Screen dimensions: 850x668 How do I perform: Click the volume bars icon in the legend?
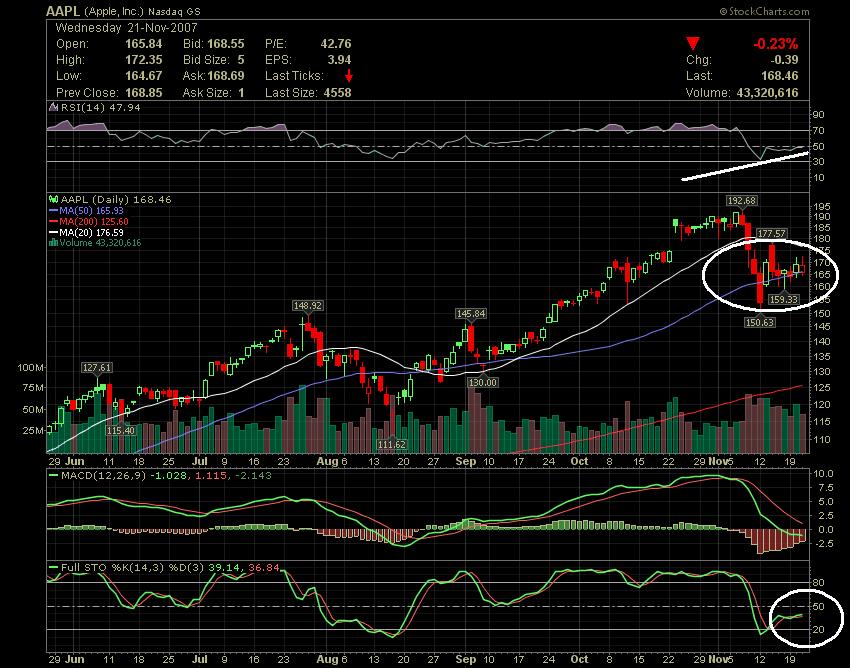pyautogui.click(x=53, y=243)
